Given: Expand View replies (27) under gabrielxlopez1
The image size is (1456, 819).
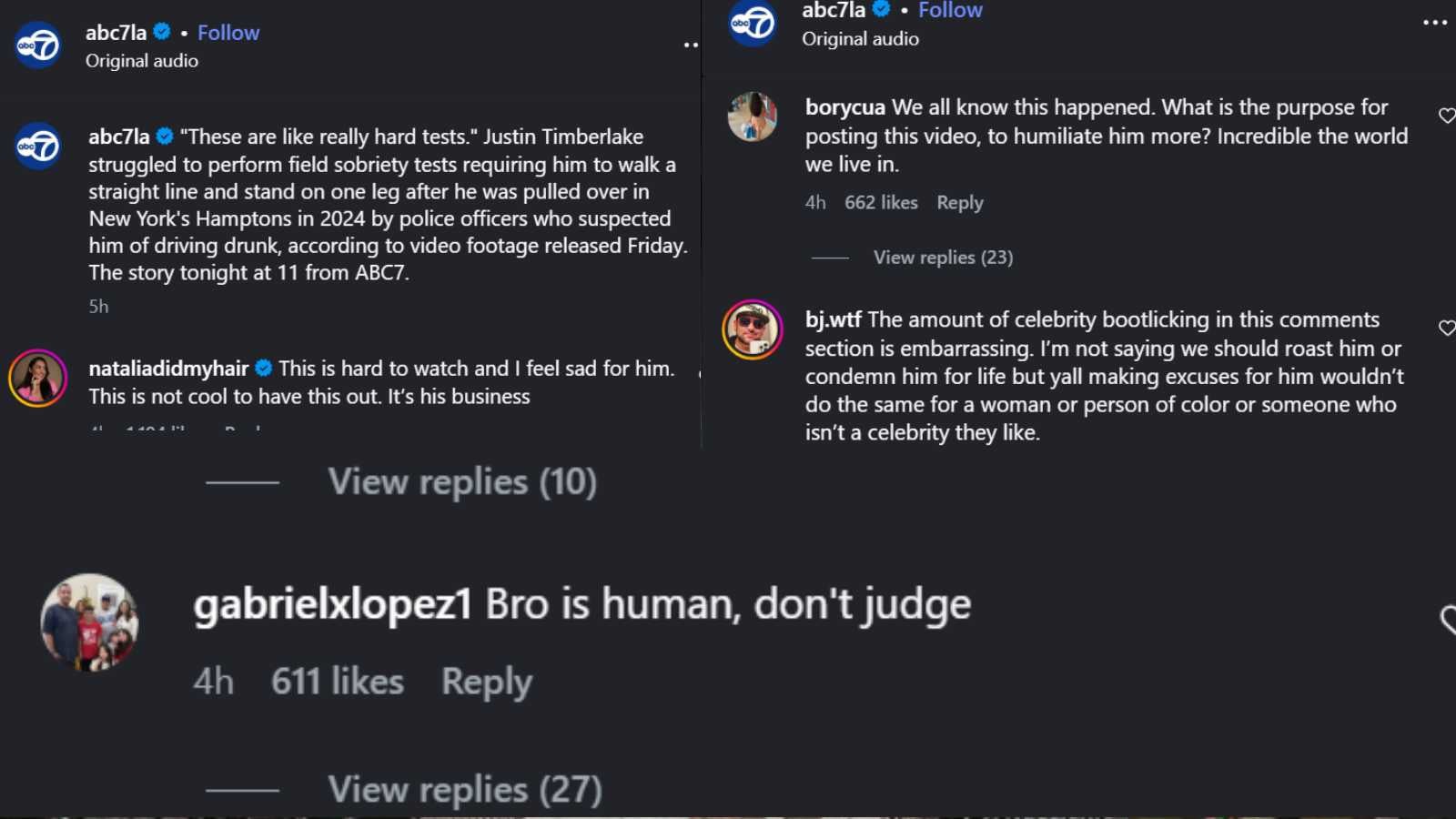Looking at the screenshot, I should [x=464, y=789].
